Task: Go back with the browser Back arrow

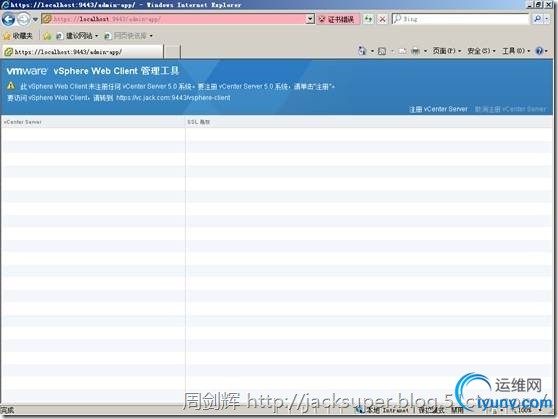Action: (8, 19)
